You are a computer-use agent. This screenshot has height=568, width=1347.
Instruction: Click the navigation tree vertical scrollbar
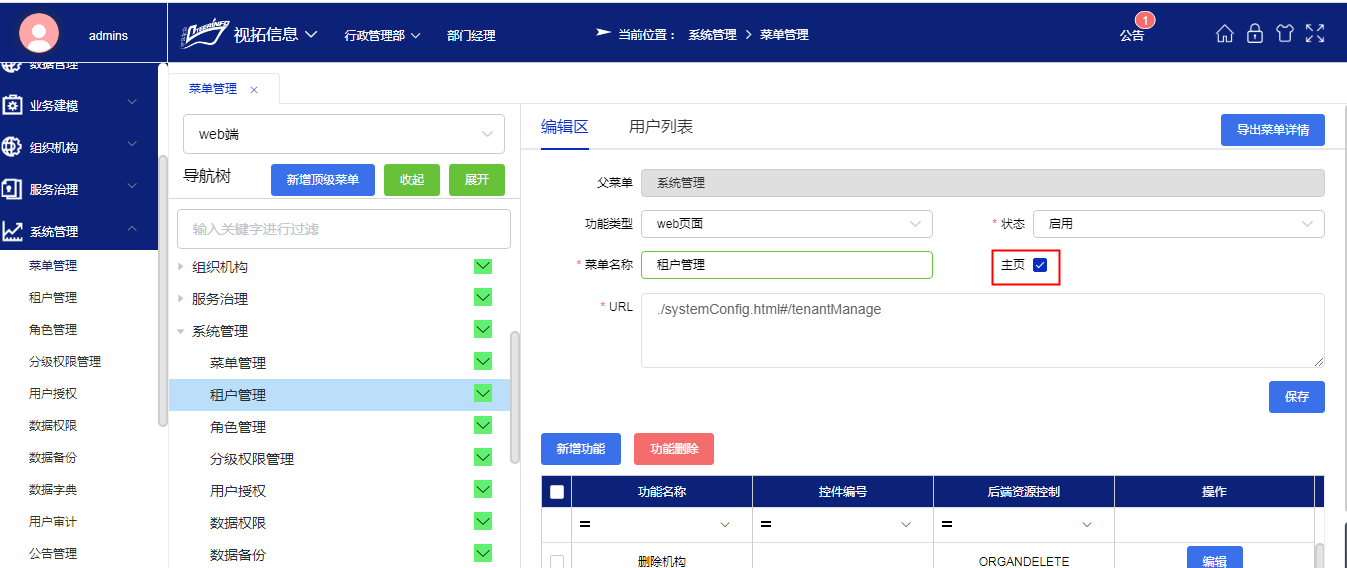click(x=515, y=397)
